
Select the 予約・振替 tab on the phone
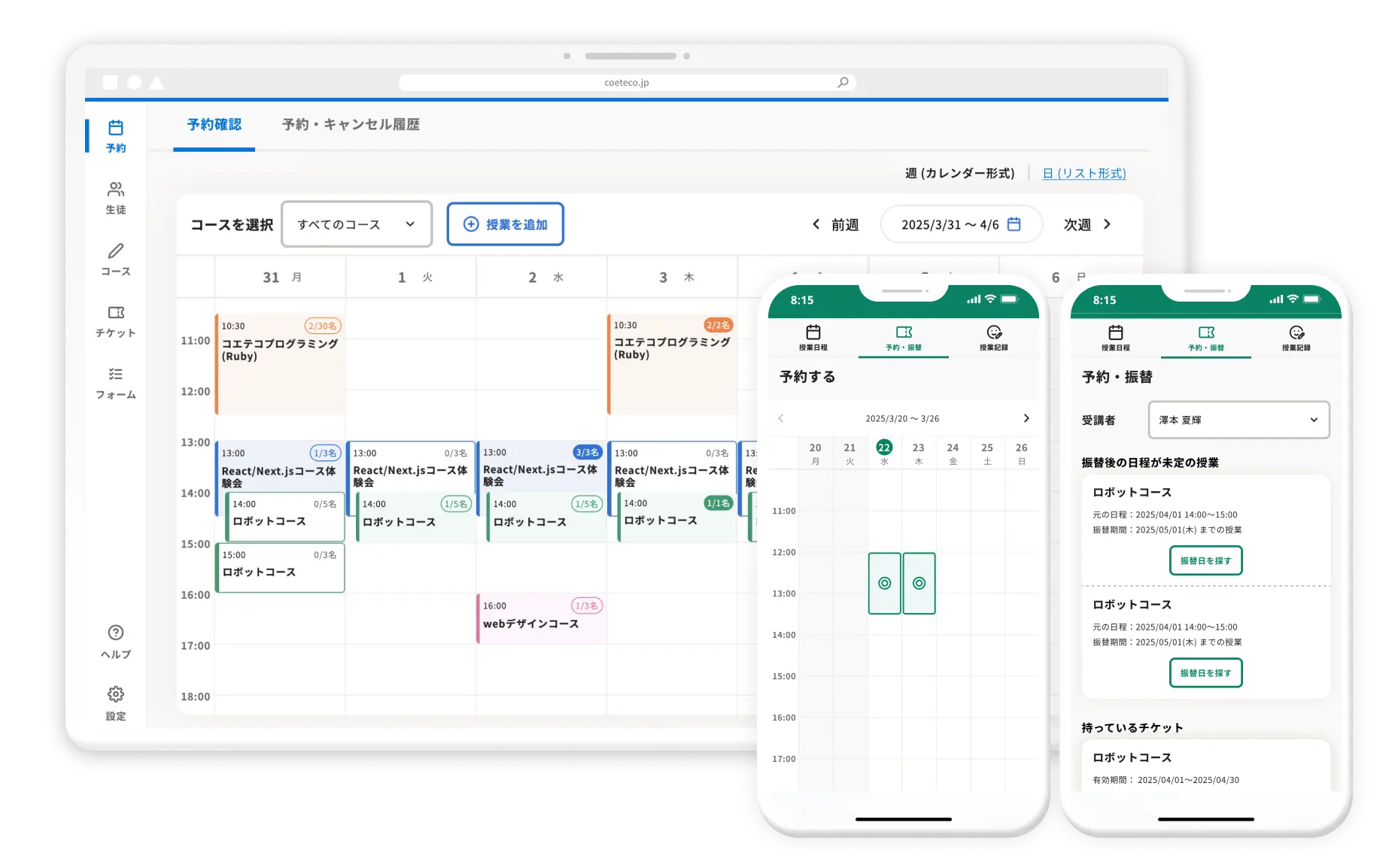tap(903, 336)
